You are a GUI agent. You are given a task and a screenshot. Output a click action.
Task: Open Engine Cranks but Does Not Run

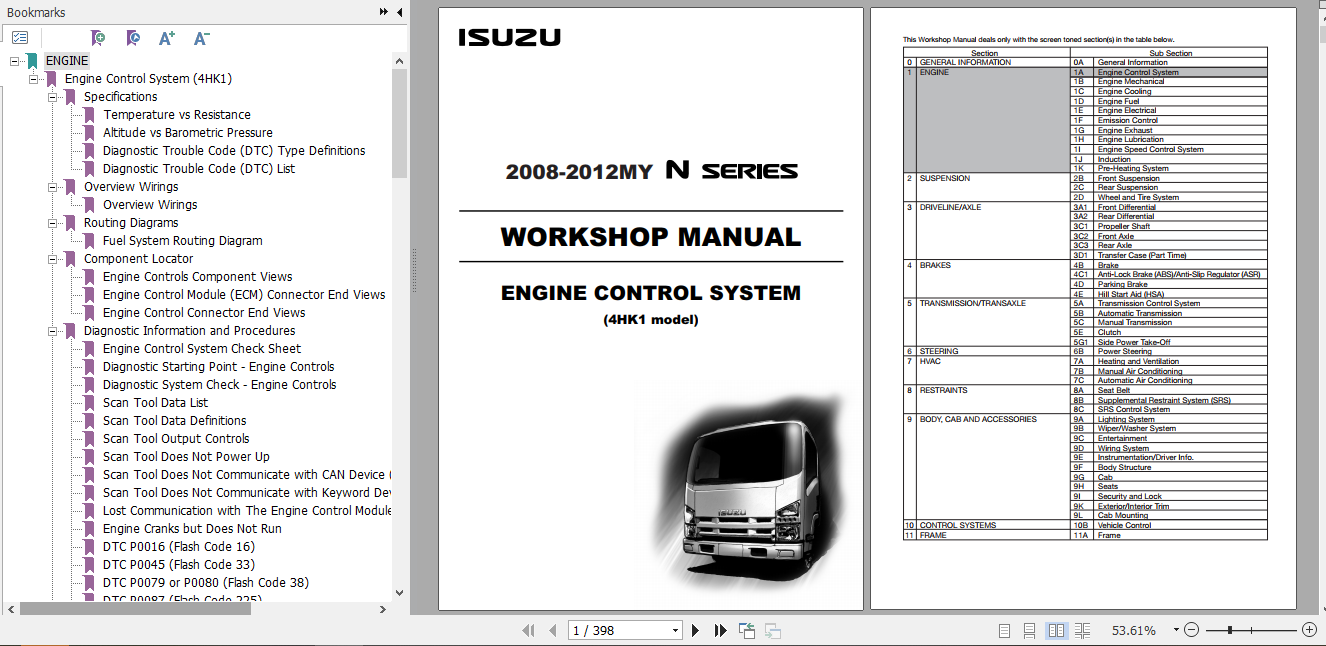(x=192, y=529)
